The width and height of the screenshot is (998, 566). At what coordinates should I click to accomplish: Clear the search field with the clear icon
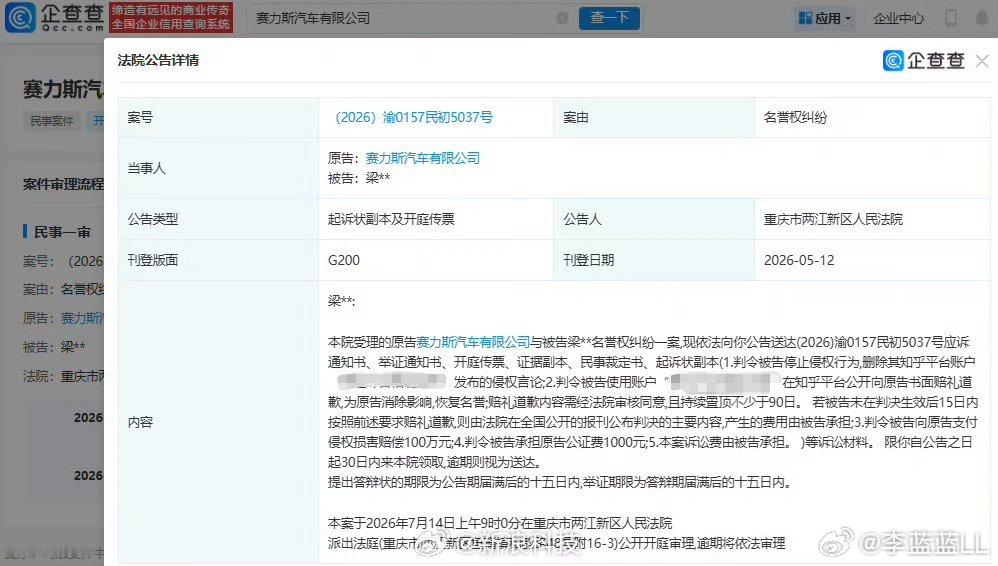point(562,18)
